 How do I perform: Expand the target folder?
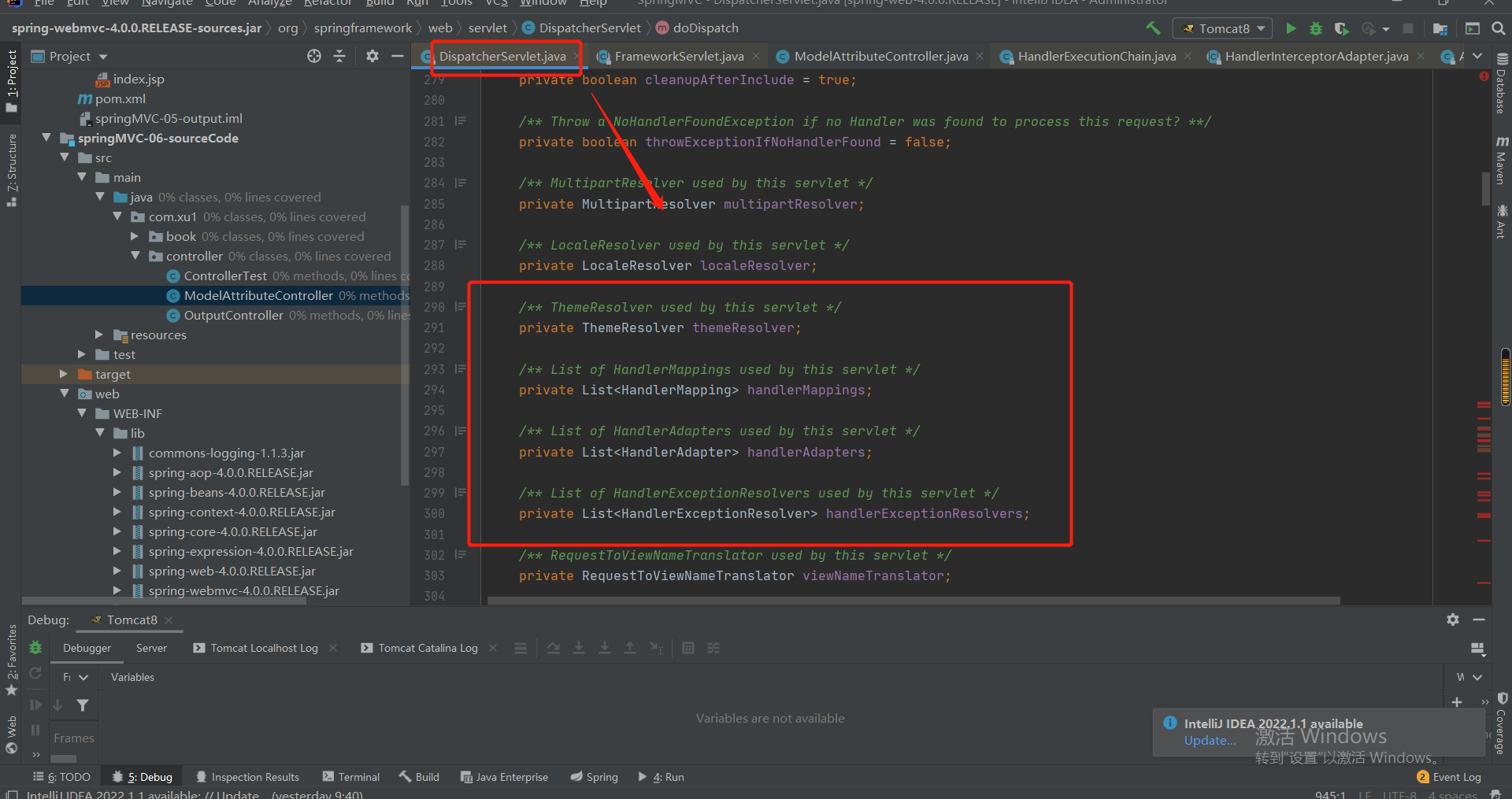pyautogui.click(x=64, y=374)
